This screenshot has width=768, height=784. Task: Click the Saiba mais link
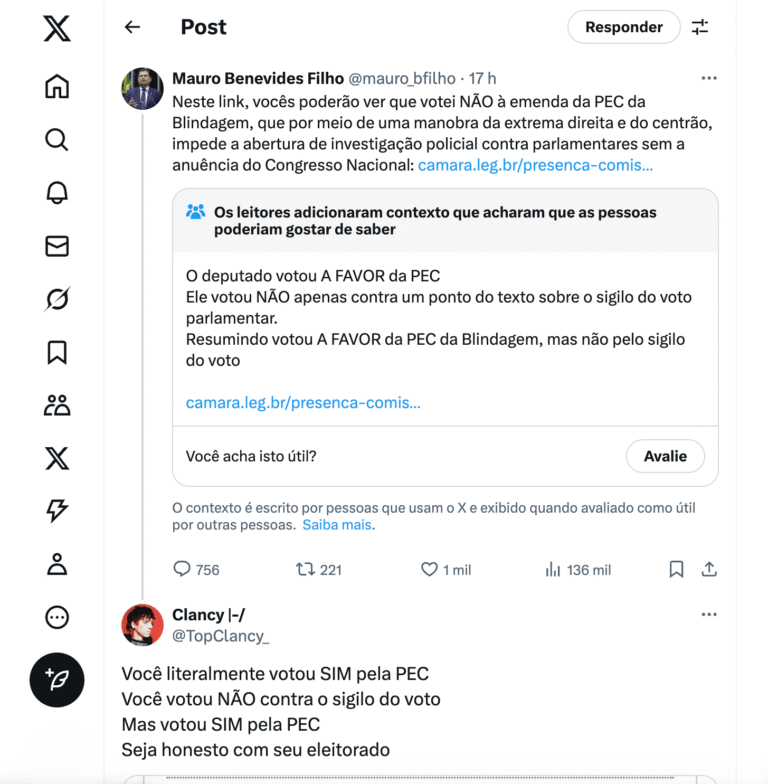click(337, 525)
